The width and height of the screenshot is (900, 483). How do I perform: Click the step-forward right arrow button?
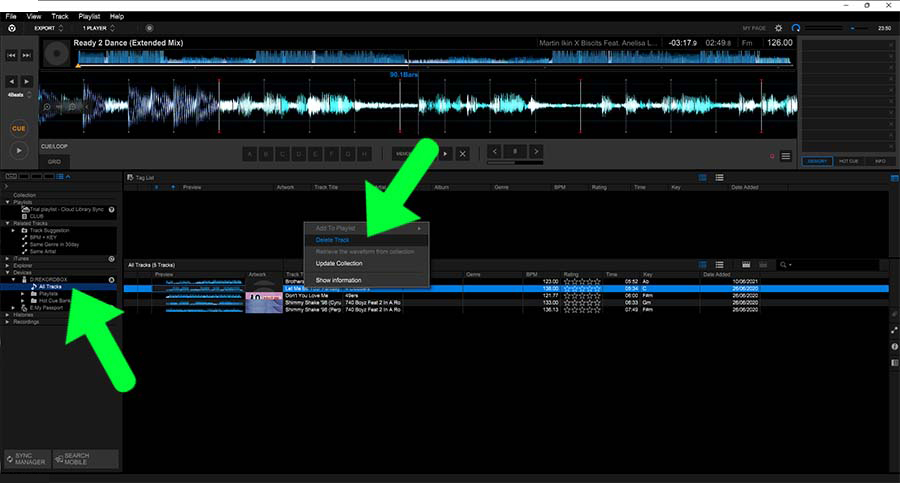click(x=26, y=82)
